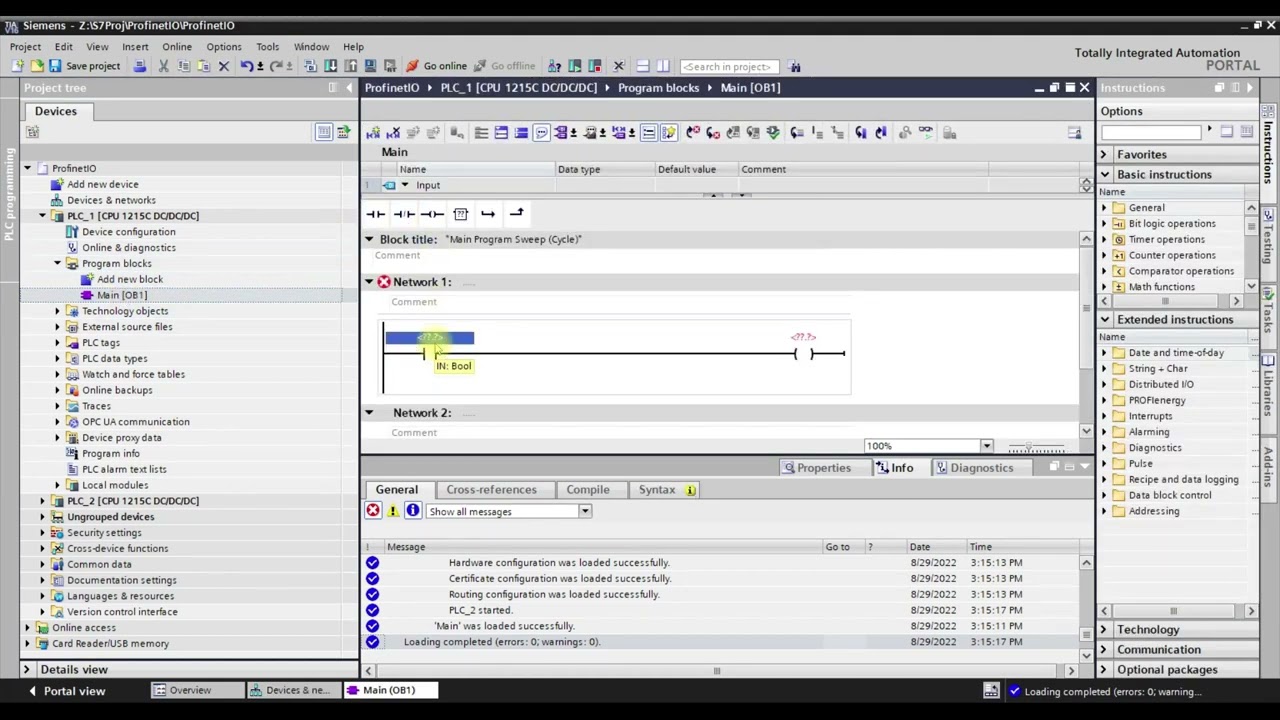This screenshot has height=720, width=1280.
Task: Collapse the PLC_1 device node
Action: point(42,216)
